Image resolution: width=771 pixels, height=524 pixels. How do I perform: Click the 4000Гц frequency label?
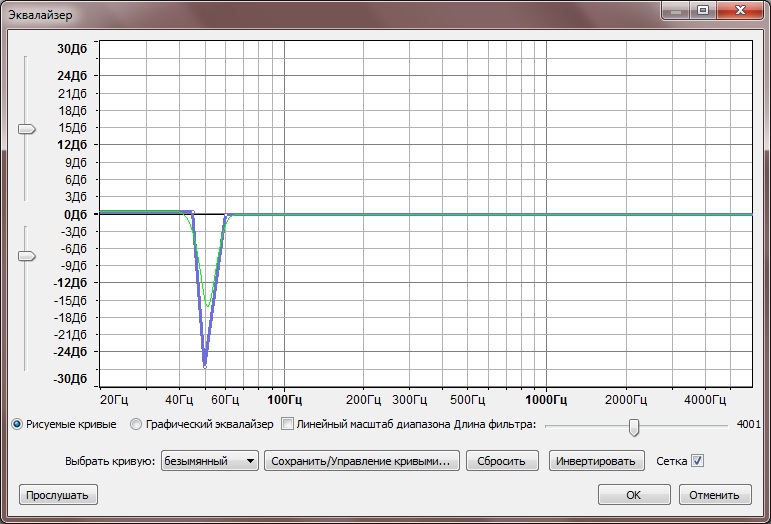(x=705, y=399)
